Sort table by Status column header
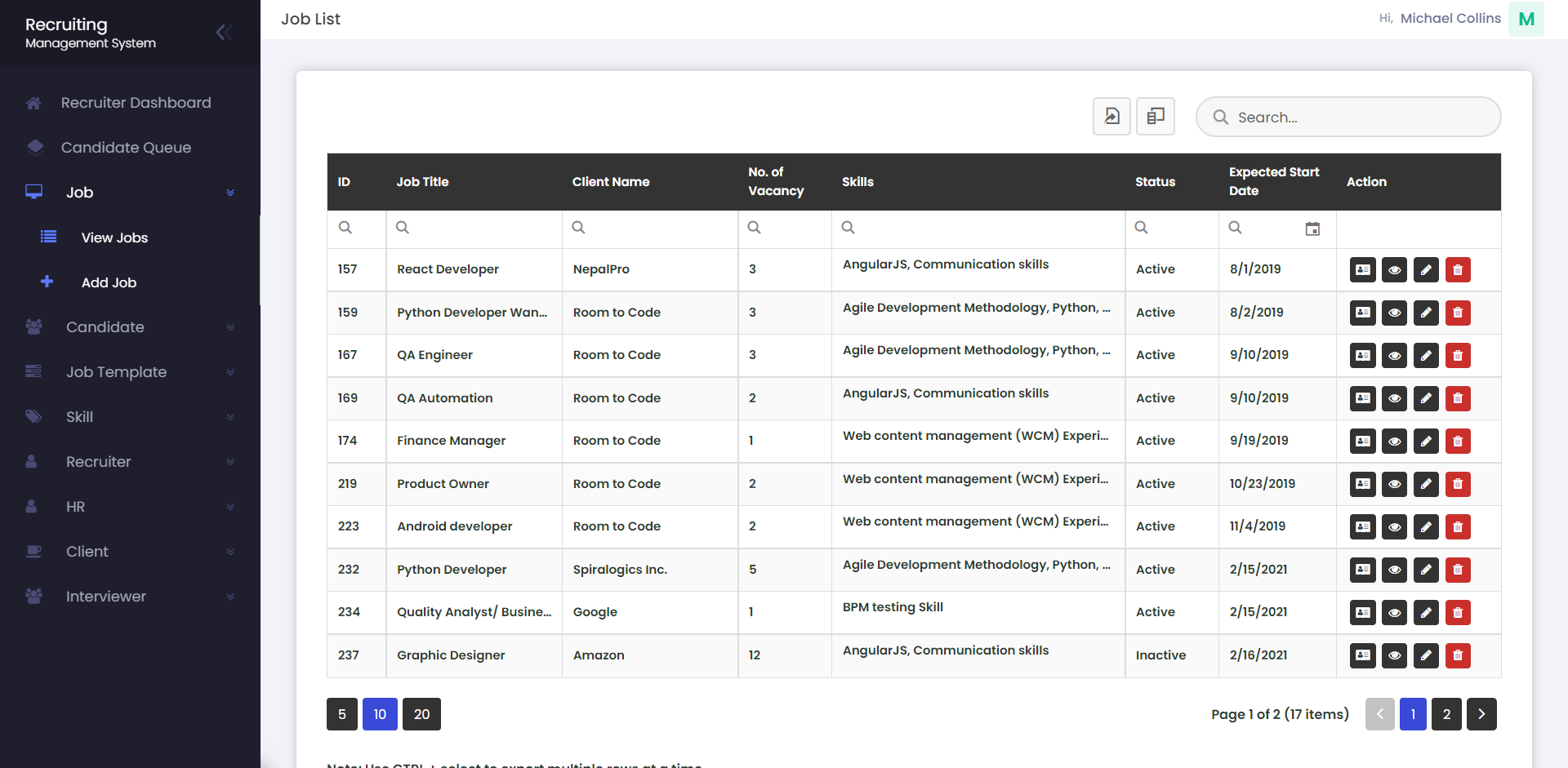The image size is (1568, 768). [1155, 182]
